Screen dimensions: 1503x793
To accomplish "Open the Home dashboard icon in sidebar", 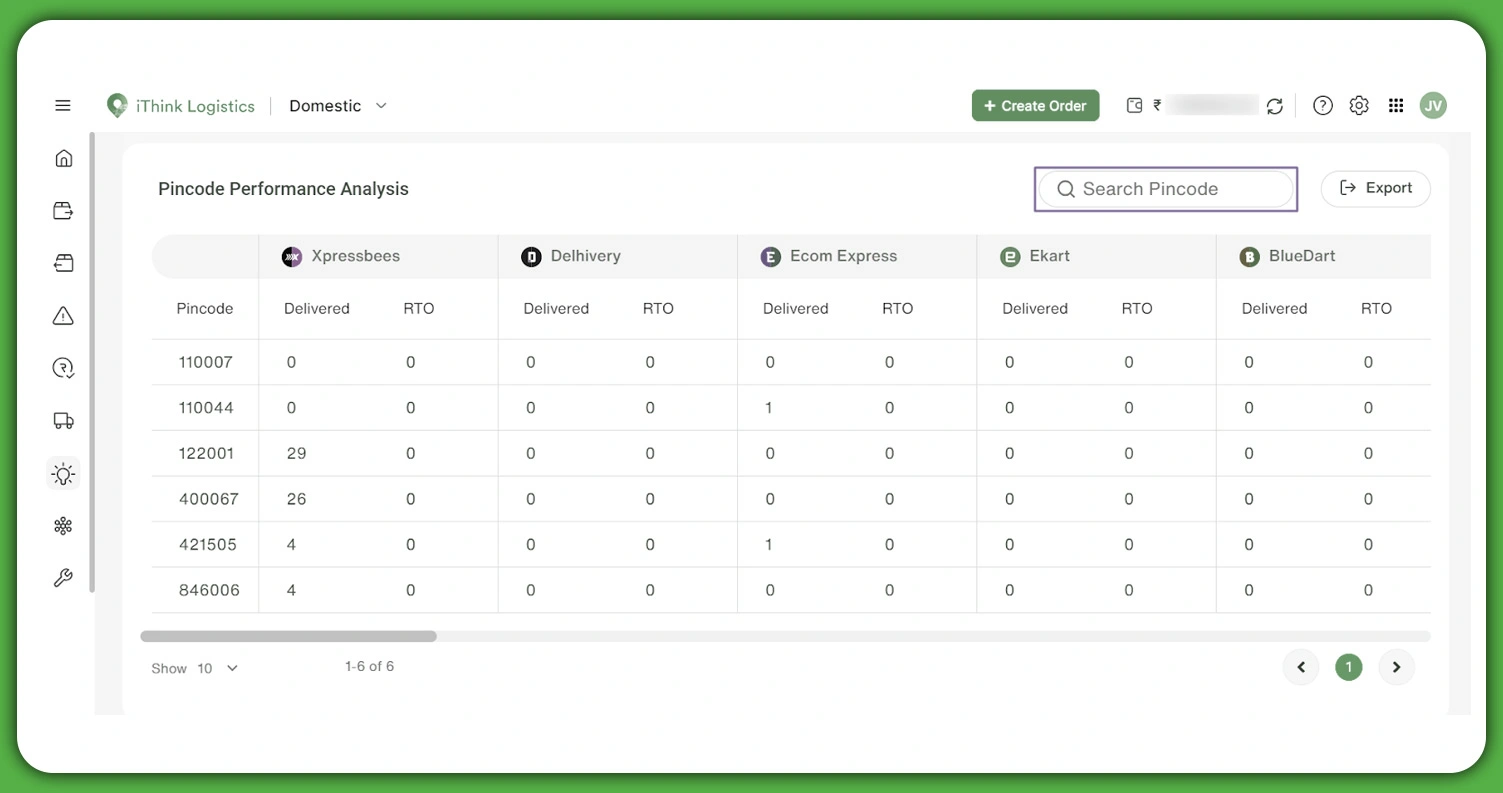I will click(63, 158).
